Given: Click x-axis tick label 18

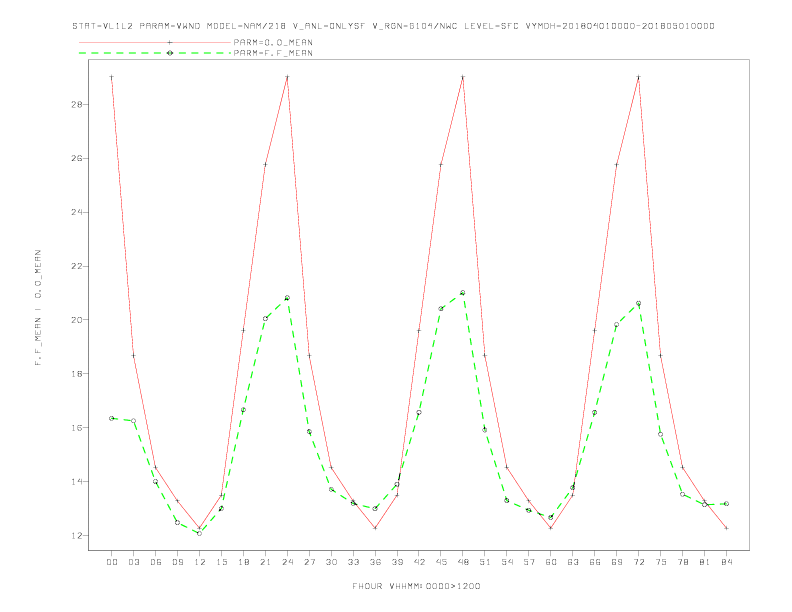Looking at the screenshot, I should click(x=243, y=562).
